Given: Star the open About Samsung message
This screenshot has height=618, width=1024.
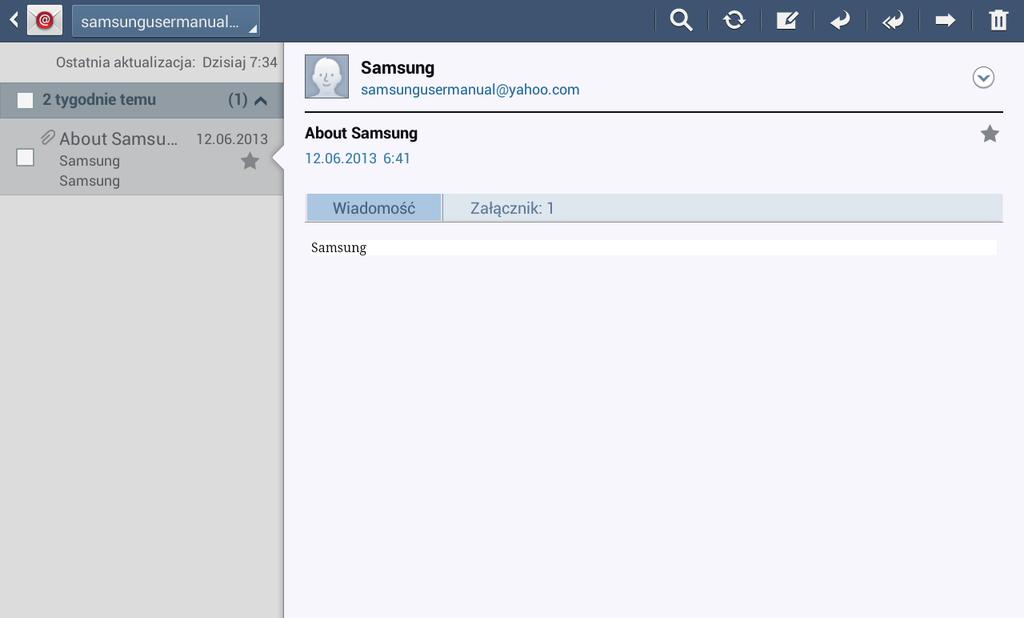Looking at the screenshot, I should pos(990,133).
